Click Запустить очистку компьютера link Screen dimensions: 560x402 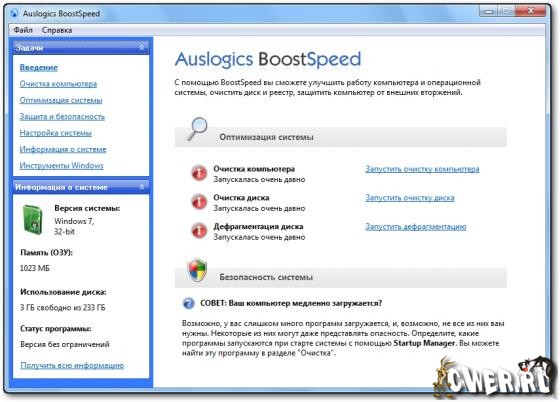point(422,169)
